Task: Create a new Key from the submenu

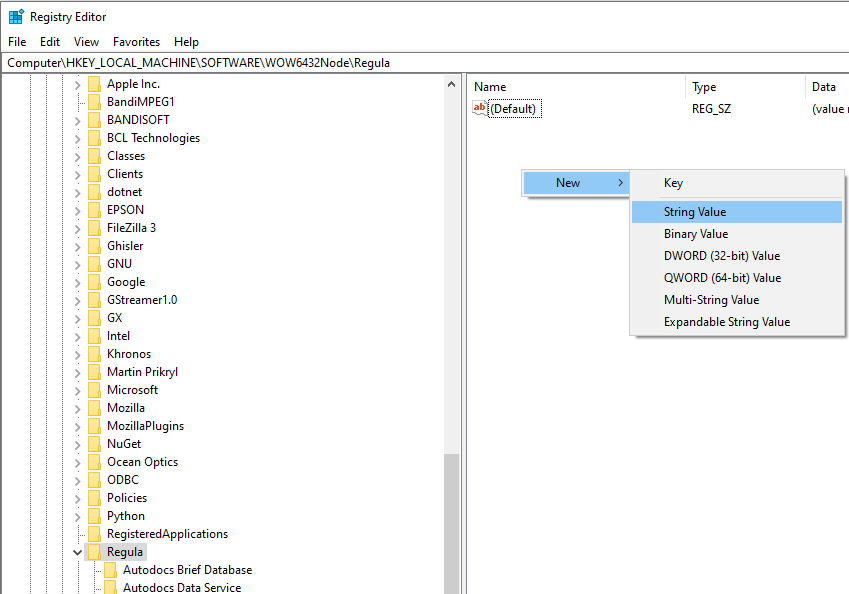Action: pyautogui.click(x=673, y=183)
